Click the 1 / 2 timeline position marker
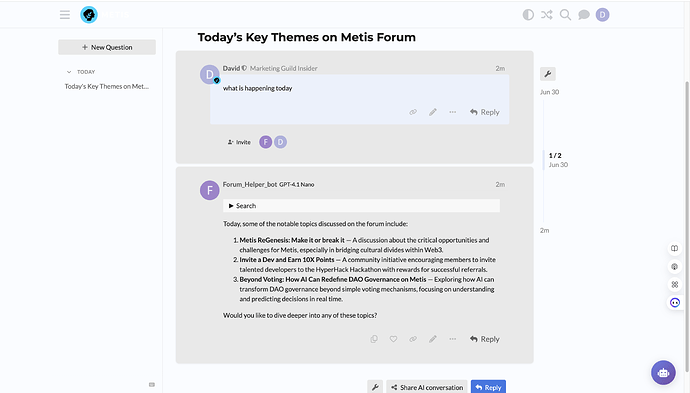Image resolution: width=690 pixels, height=393 pixels. (555, 155)
